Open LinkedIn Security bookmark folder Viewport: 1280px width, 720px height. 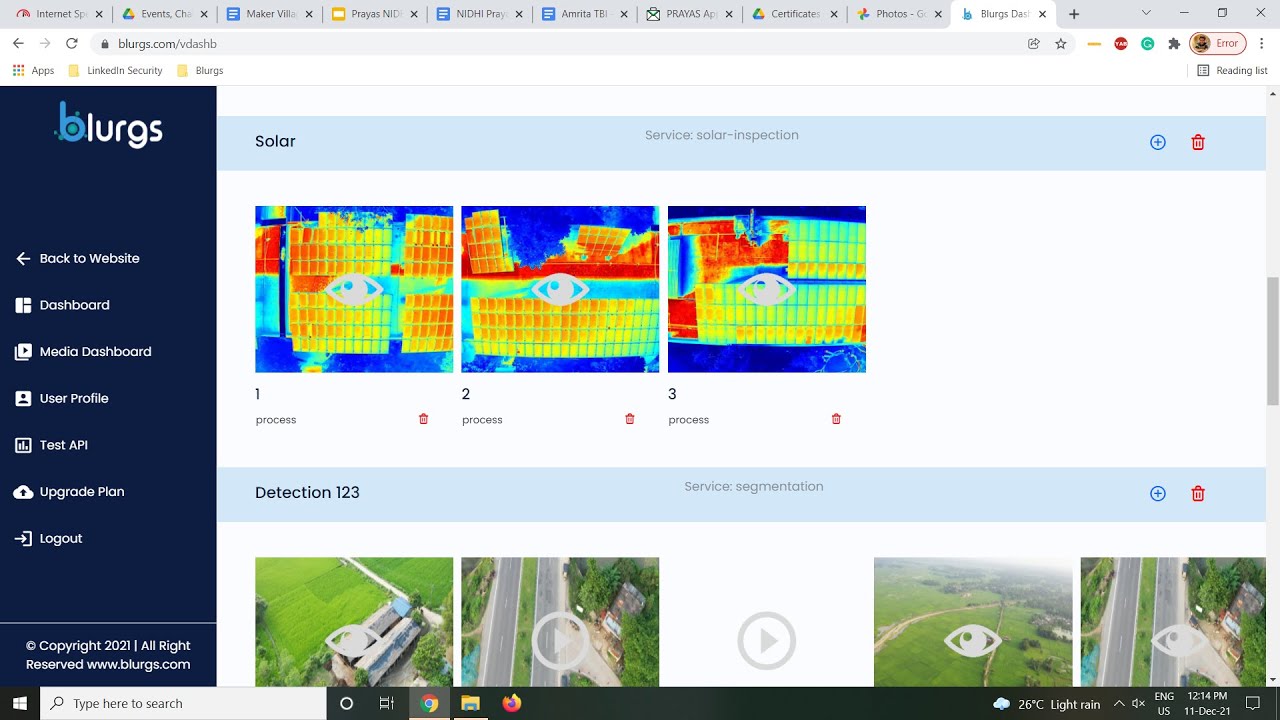pyautogui.click(x=115, y=71)
